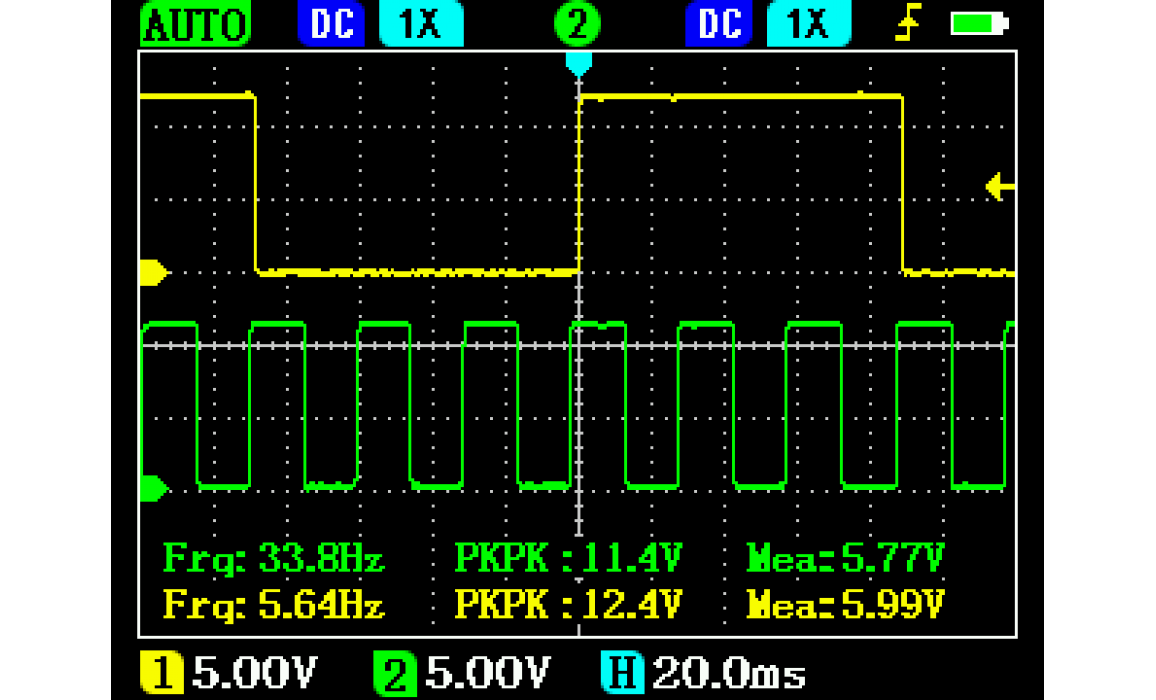Screen dimensions: 1156x700
Task: Toggle the channel 2 DC coupling badge
Action: 720,24
